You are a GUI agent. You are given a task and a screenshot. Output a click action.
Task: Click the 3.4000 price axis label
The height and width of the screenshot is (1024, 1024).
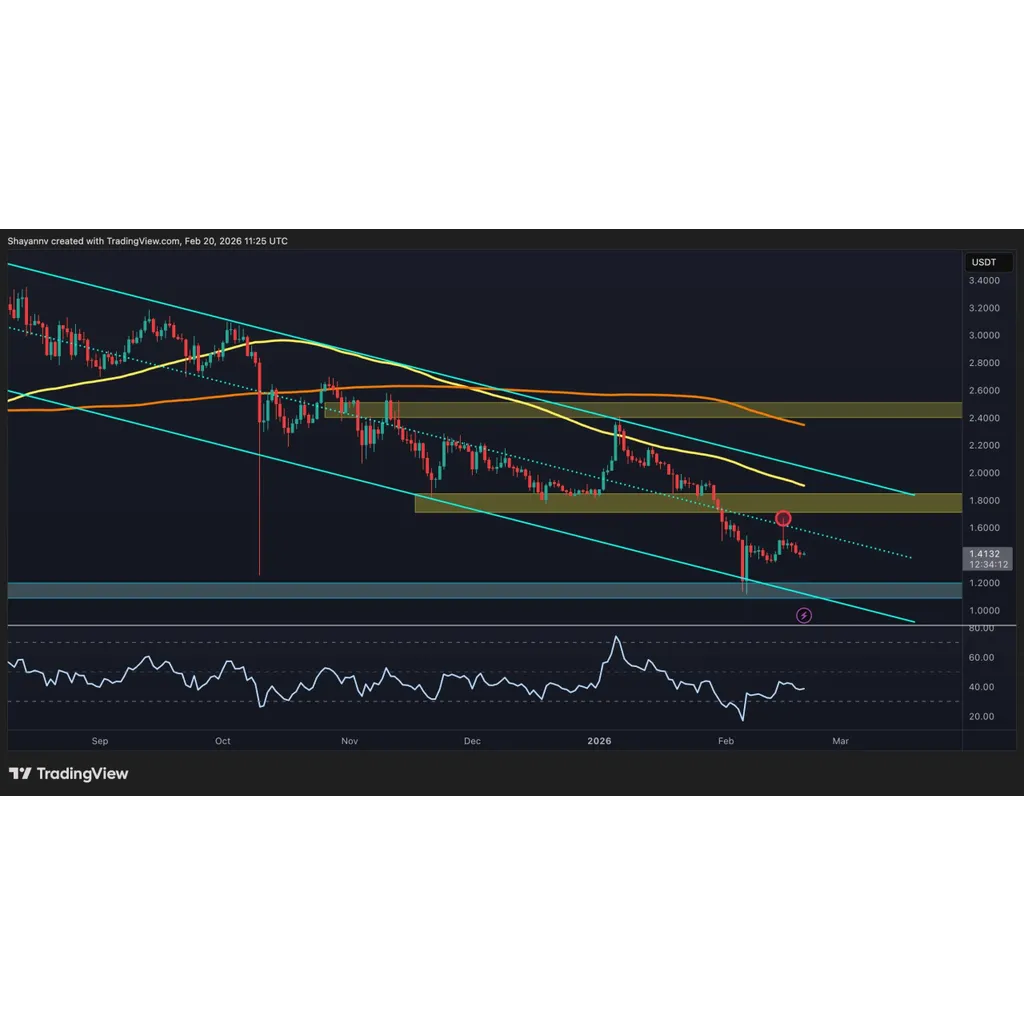[984, 280]
